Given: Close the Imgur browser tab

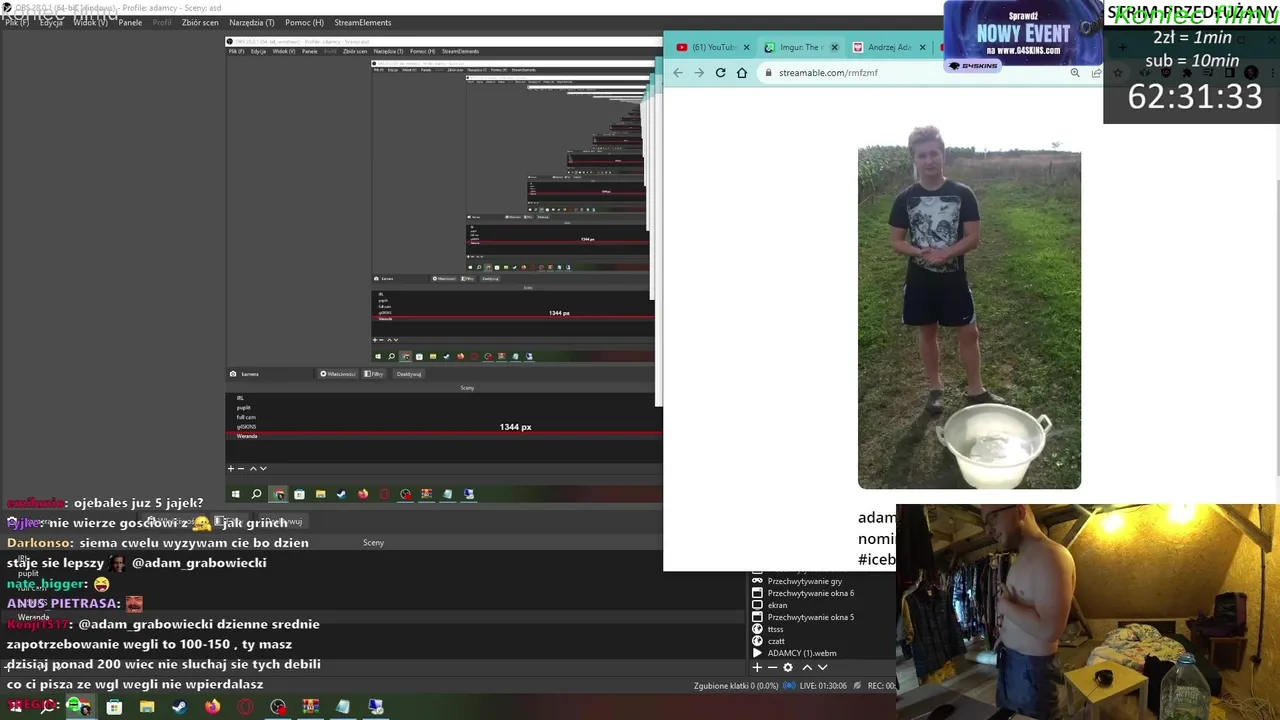Looking at the screenshot, I should click(x=834, y=47).
